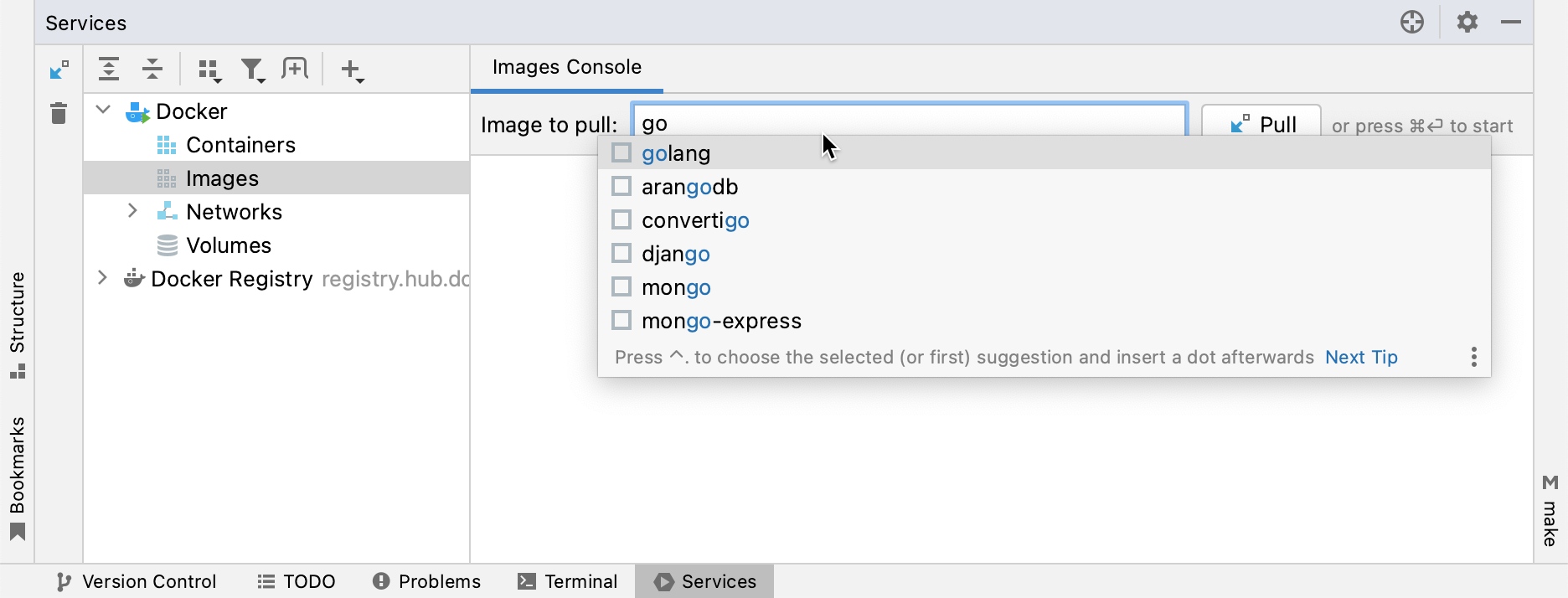The image size is (1568, 598).
Task: Tick the checkbox next to django
Action: 622,253
